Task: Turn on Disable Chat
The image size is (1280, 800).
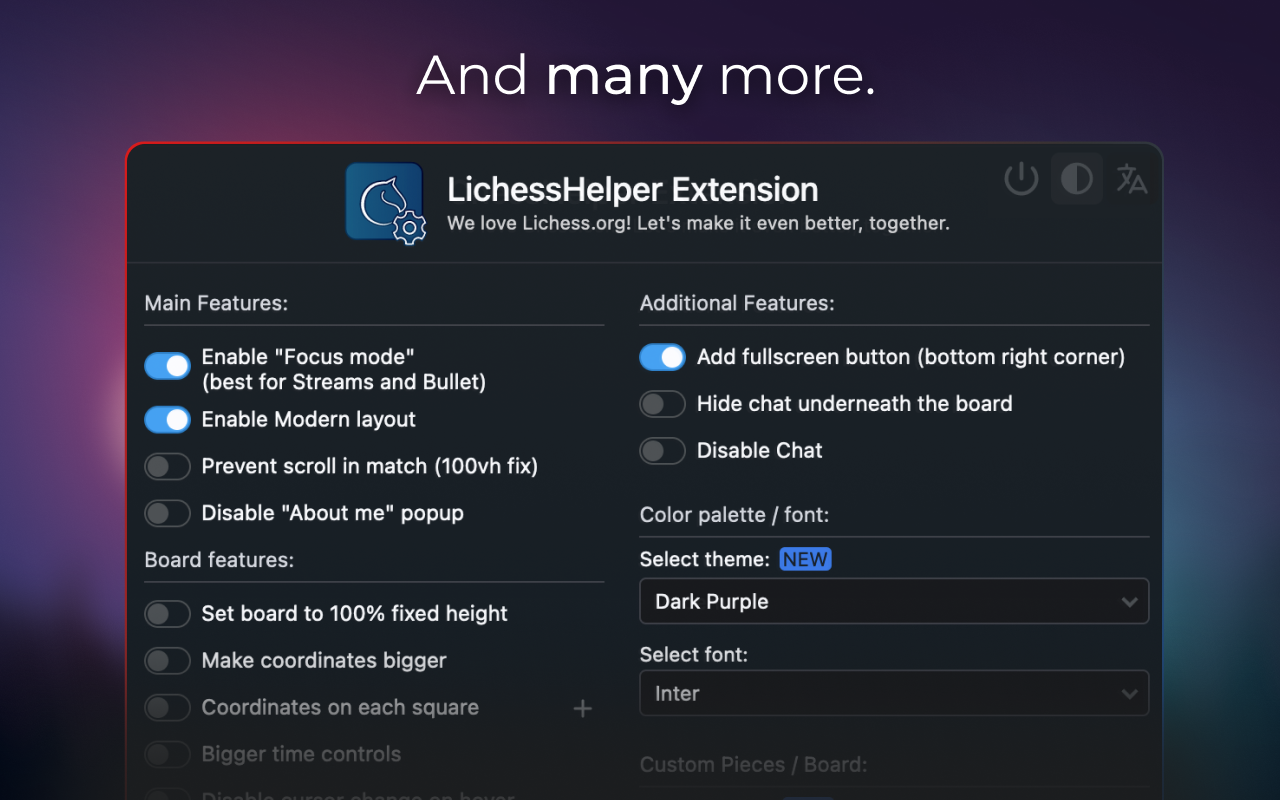Action: (662, 451)
